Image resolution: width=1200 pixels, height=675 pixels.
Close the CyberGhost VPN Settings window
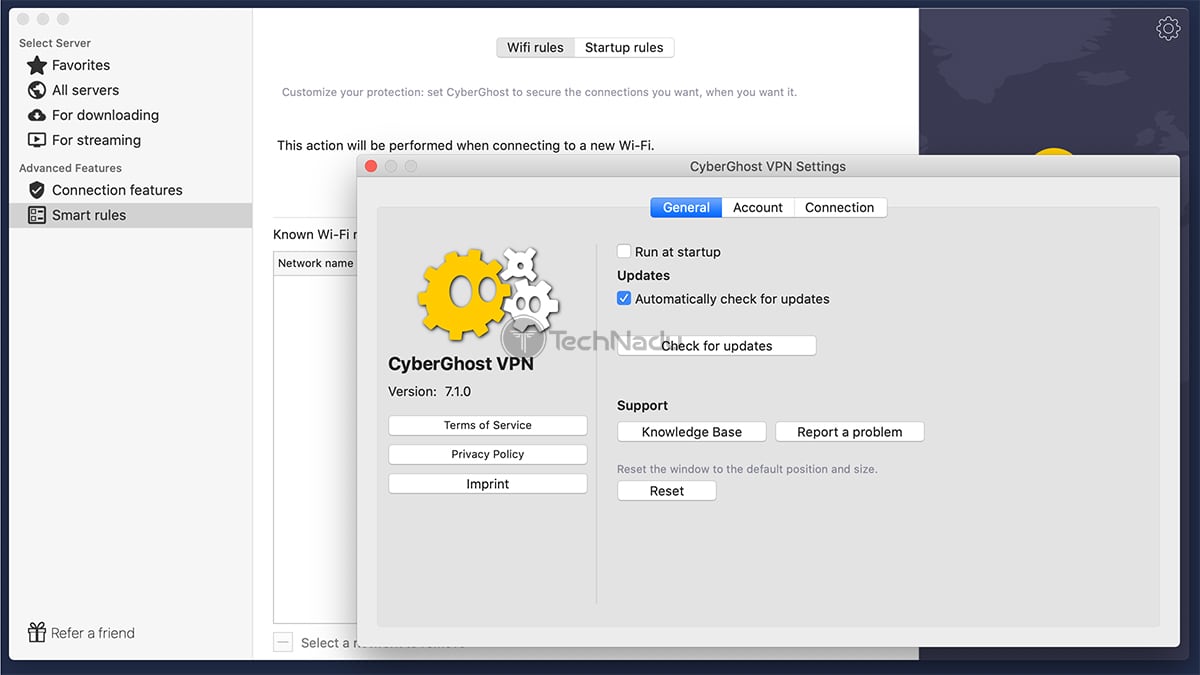pos(371,166)
